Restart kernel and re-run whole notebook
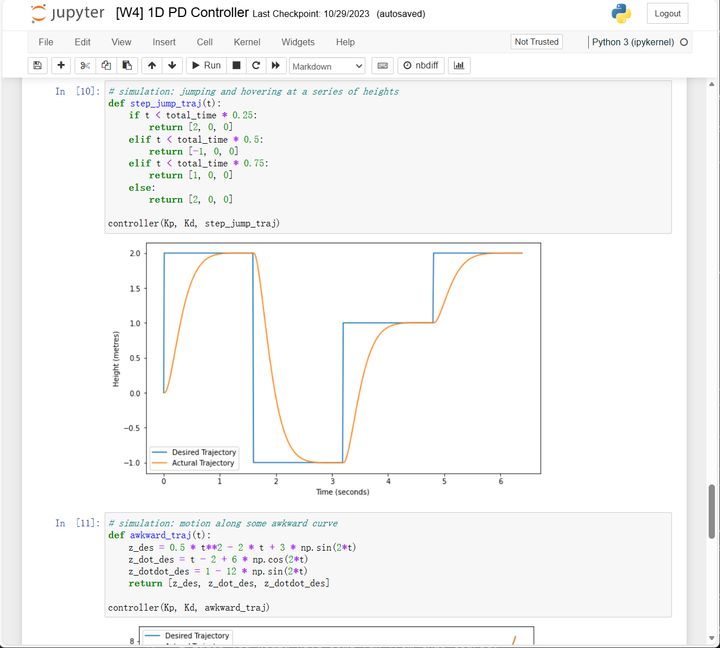The image size is (720, 648). [x=276, y=65]
